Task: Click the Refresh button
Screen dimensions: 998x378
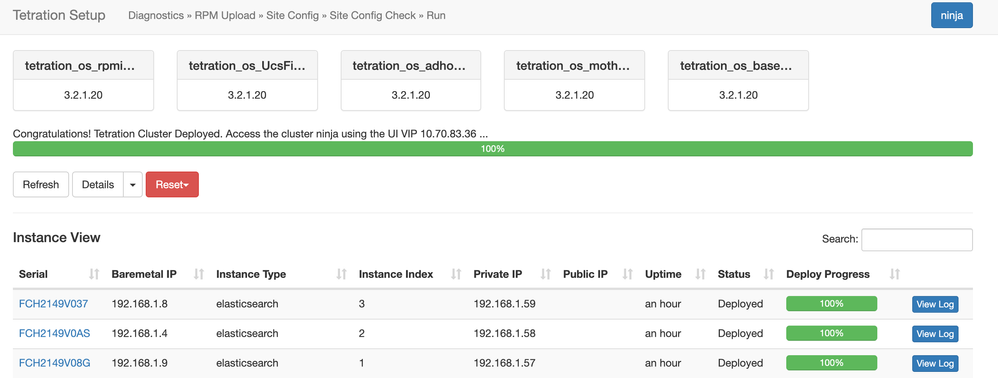Action: coord(41,185)
